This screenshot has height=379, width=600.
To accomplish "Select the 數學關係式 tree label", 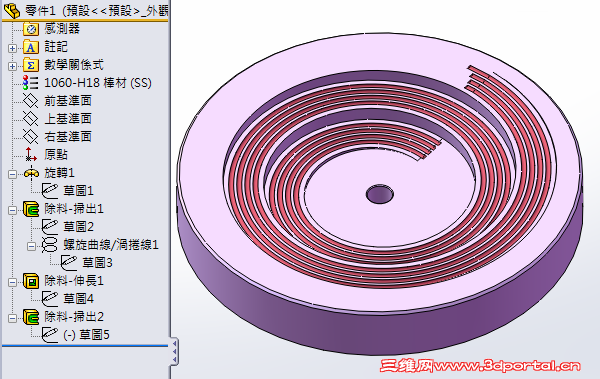I will coord(74,65).
